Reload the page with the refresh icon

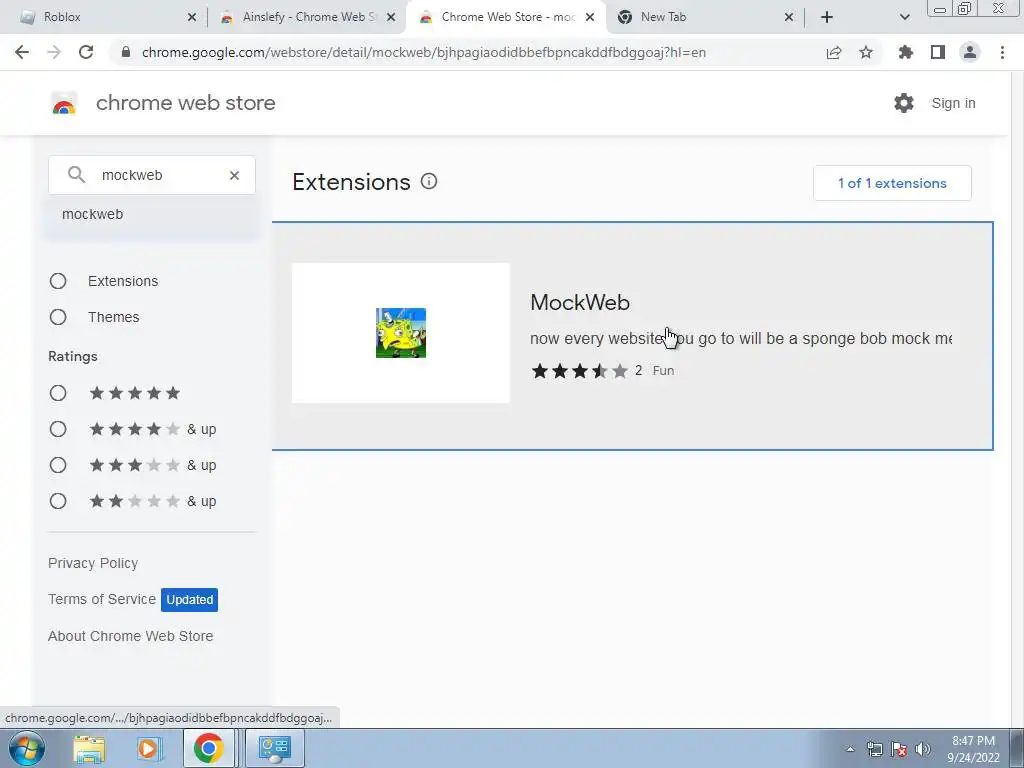86,52
